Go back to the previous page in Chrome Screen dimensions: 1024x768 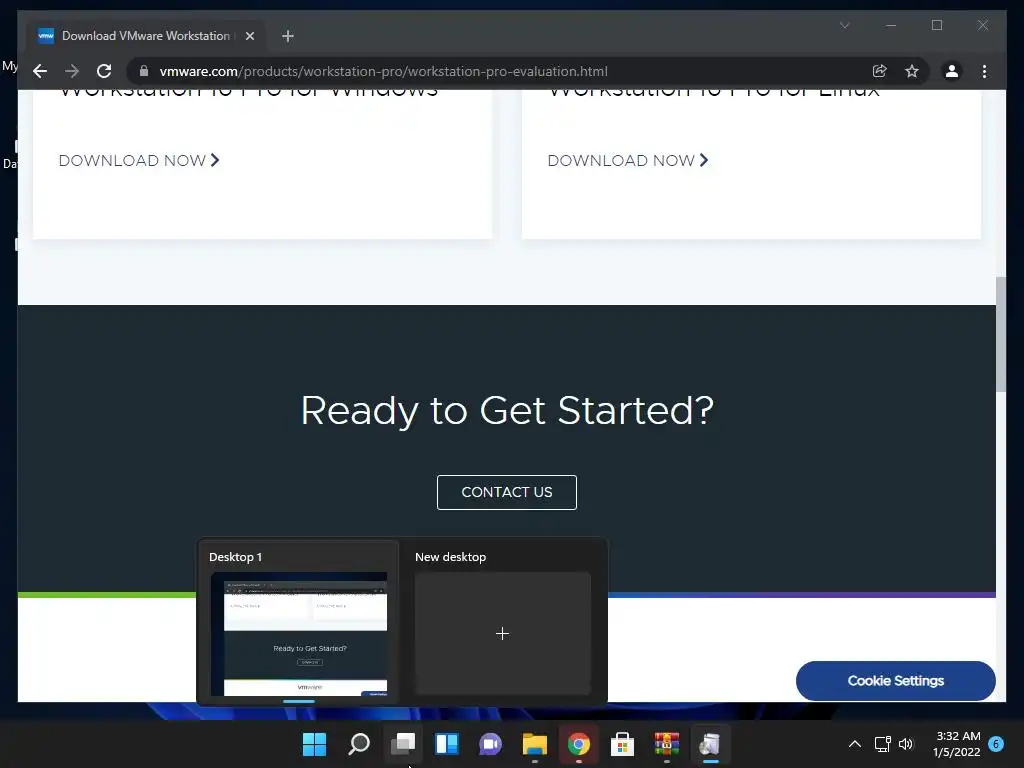coord(40,71)
